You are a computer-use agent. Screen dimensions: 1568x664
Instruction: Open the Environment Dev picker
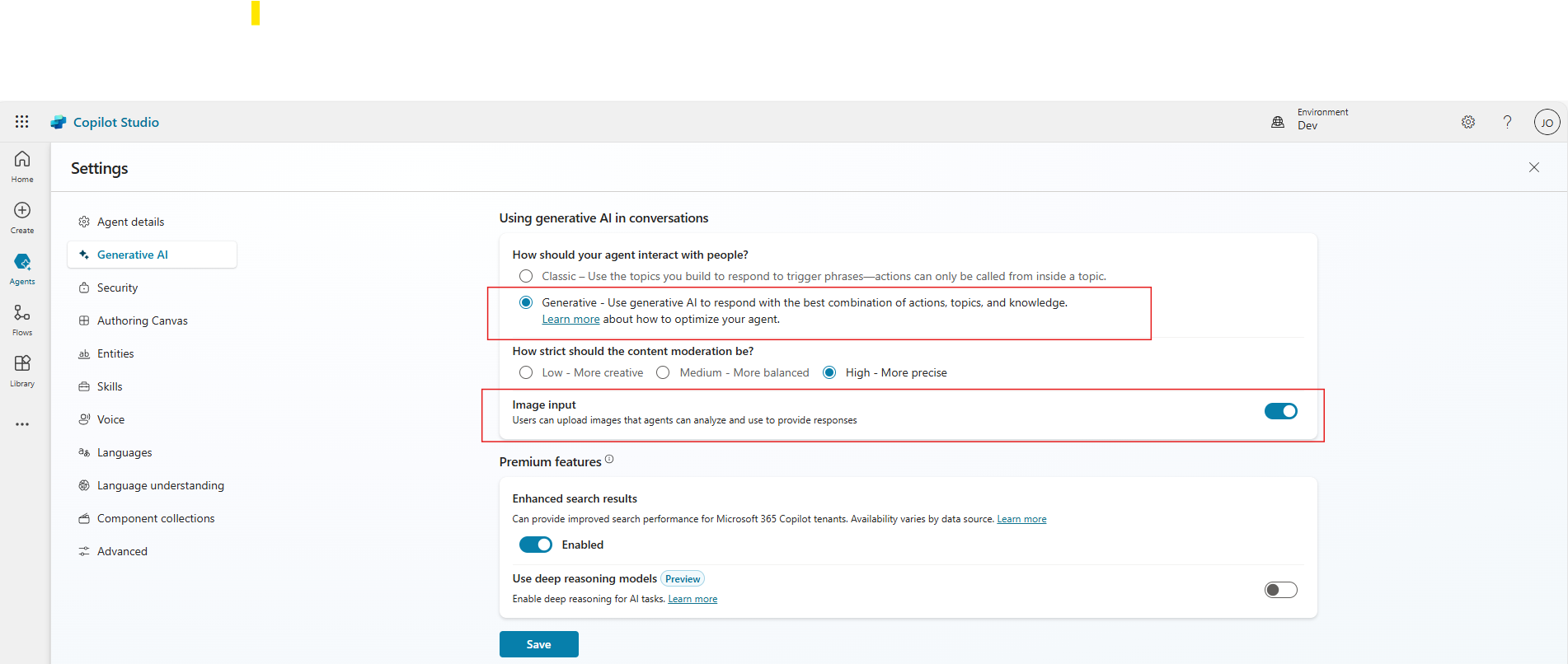(1311, 119)
